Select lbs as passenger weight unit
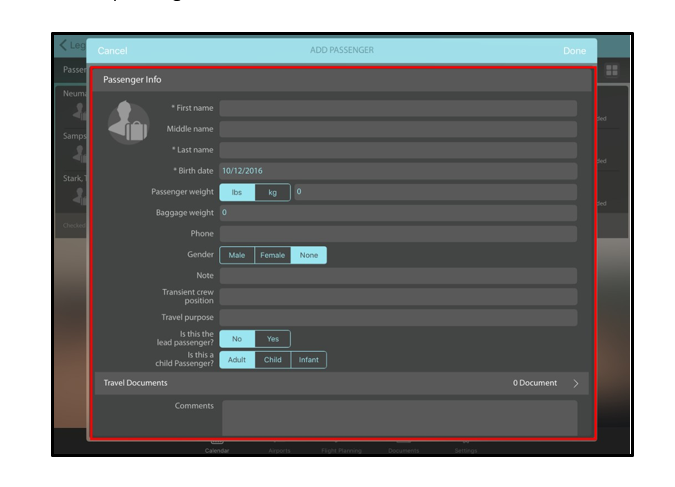 (237, 192)
